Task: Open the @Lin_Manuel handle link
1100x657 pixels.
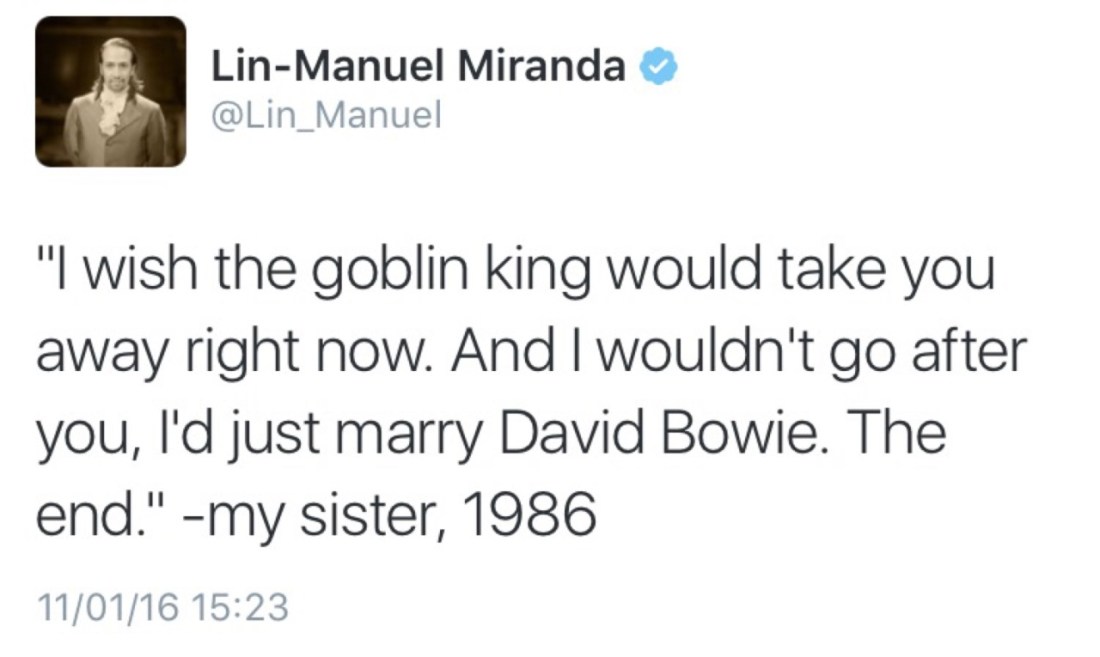Action: pyautogui.click(x=326, y=118)
